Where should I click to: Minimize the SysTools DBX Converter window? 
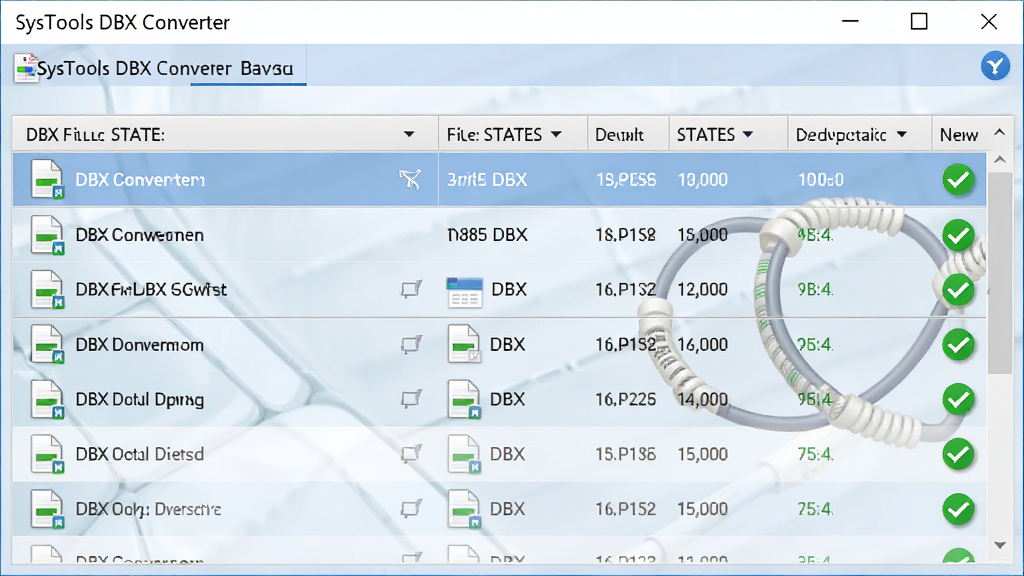pyautogui.click(x=850, y=22)
